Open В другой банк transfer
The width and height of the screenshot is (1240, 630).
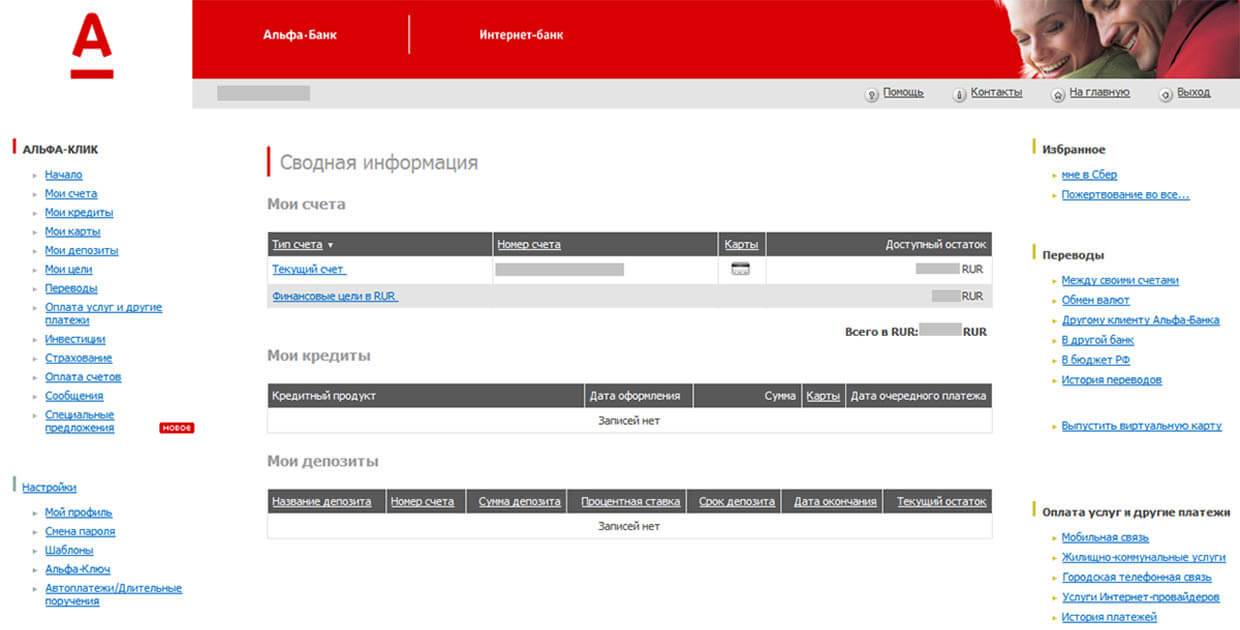(1098, 341)
